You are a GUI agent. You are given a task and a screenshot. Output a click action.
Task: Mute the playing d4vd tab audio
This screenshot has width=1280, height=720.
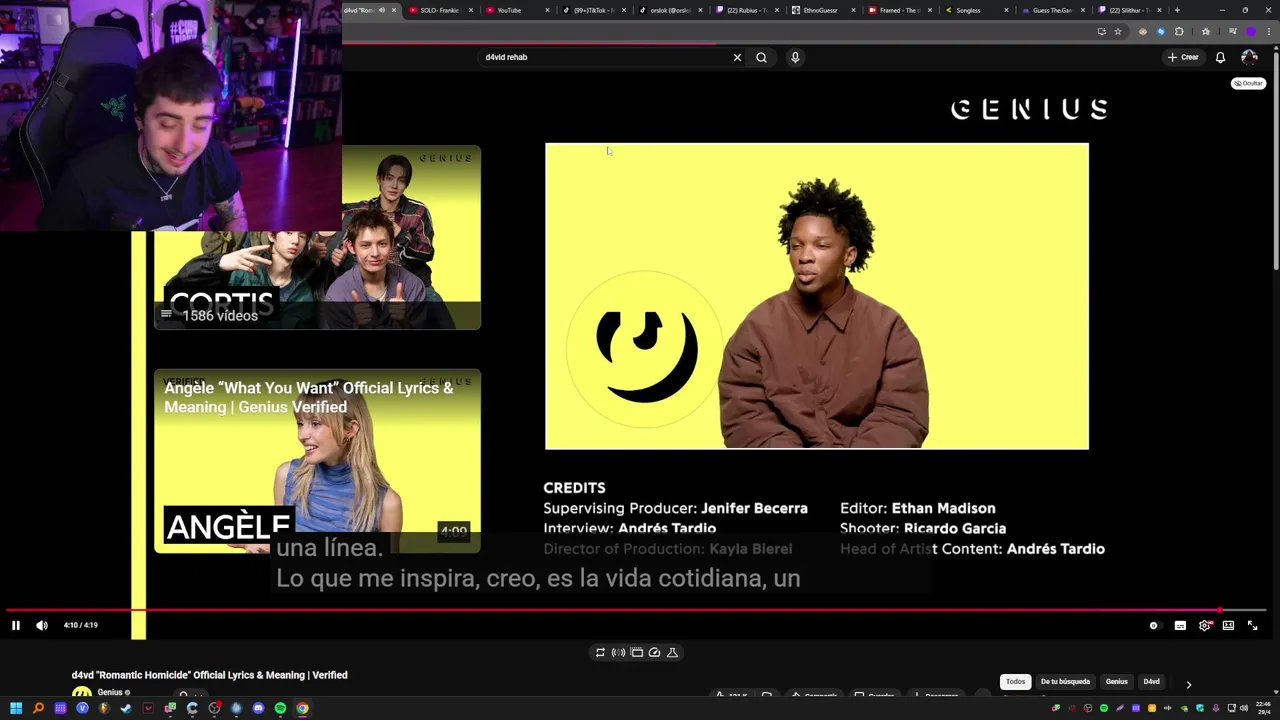(x=381, y=10)
